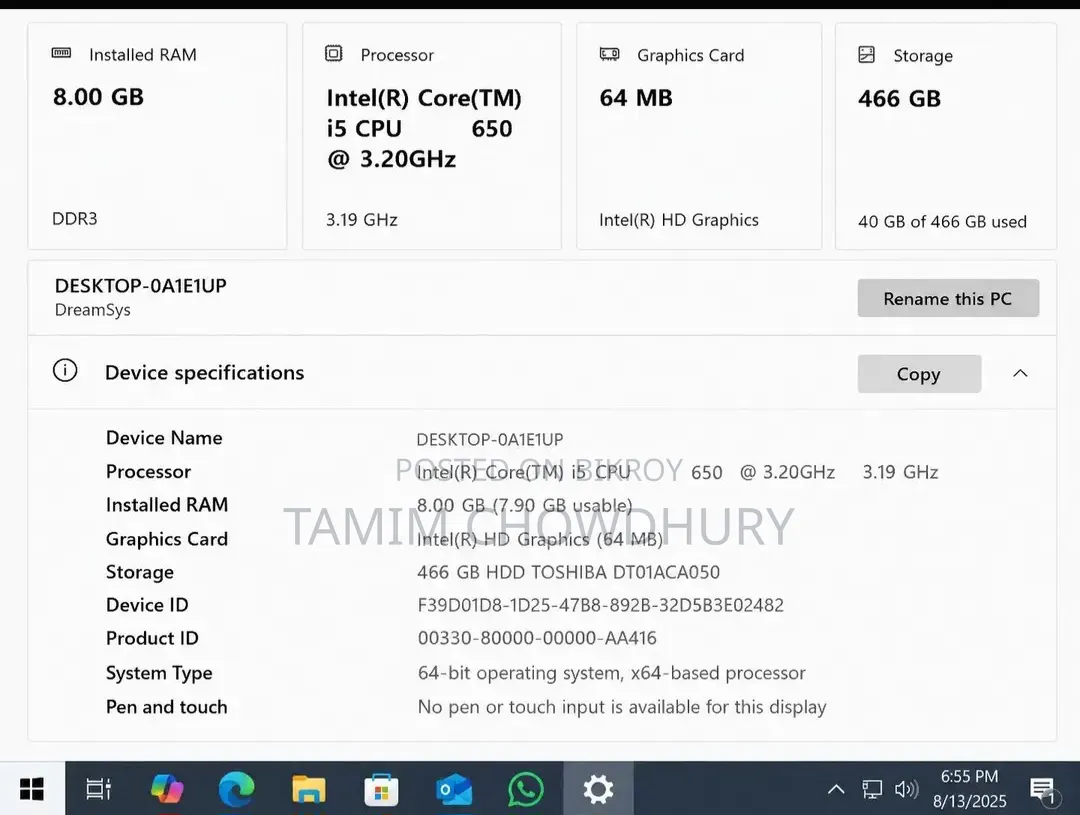This screenshot has width=1080, height=815.
Task: Click the Processor row label in specifications
Action: tap(148, 472)
